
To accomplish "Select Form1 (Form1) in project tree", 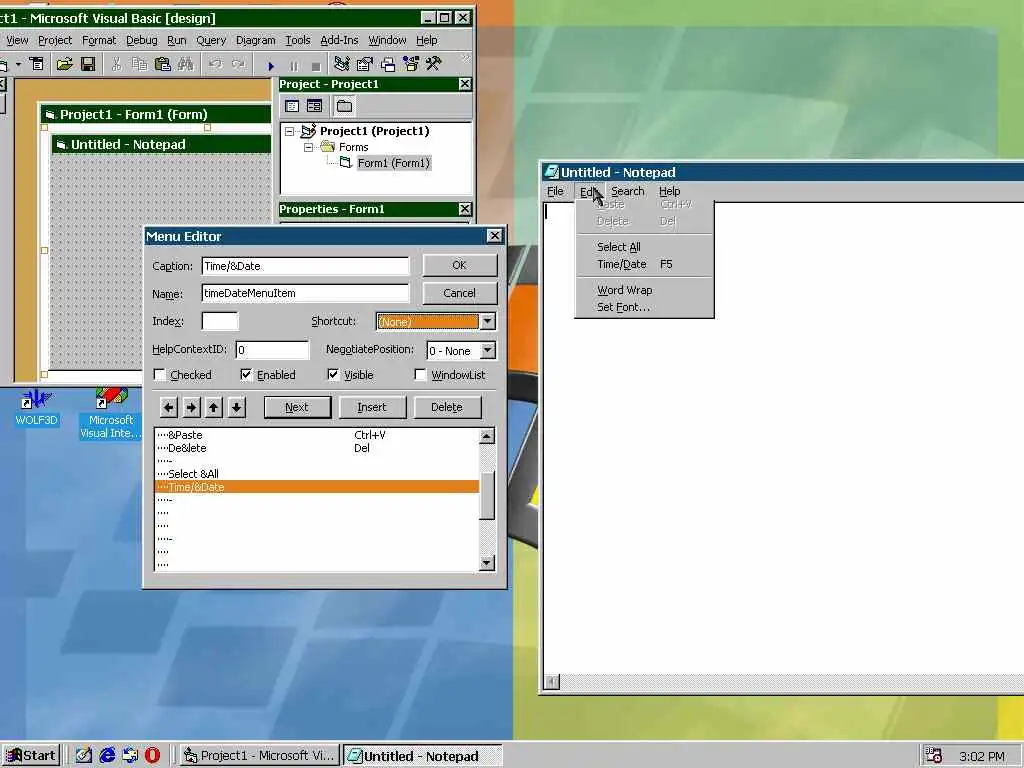I will (x=394, y=163).
